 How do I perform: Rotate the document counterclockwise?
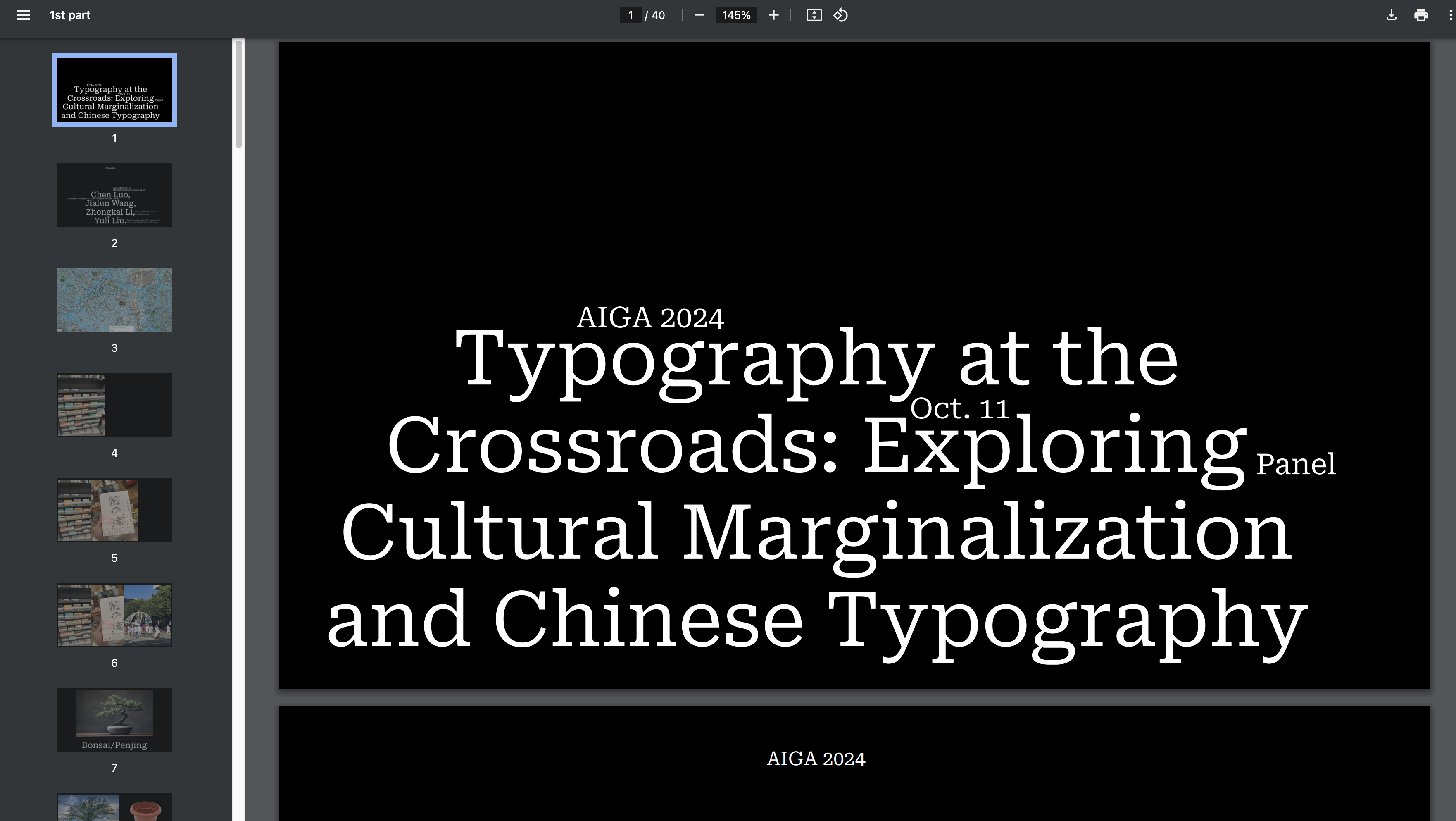pyautogui.click(x=840, y=15)
